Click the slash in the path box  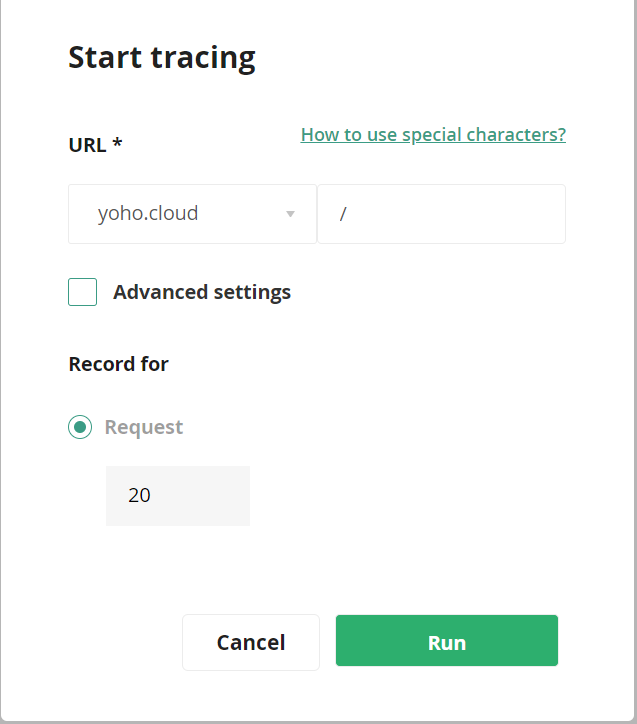[x=342, y=214]
